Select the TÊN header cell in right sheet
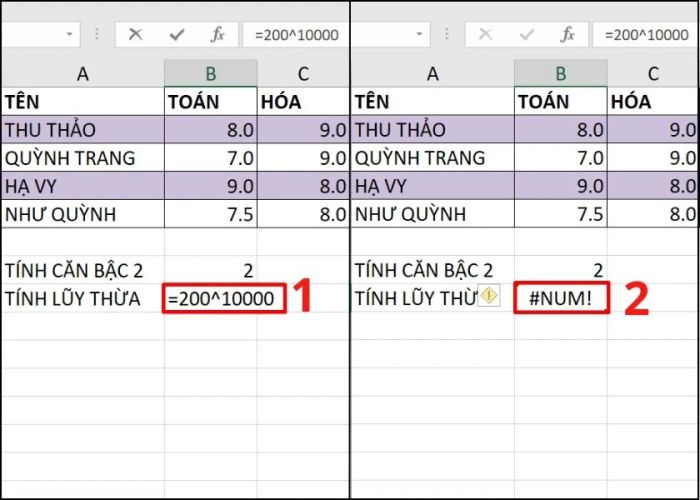 tap(433, 102)
